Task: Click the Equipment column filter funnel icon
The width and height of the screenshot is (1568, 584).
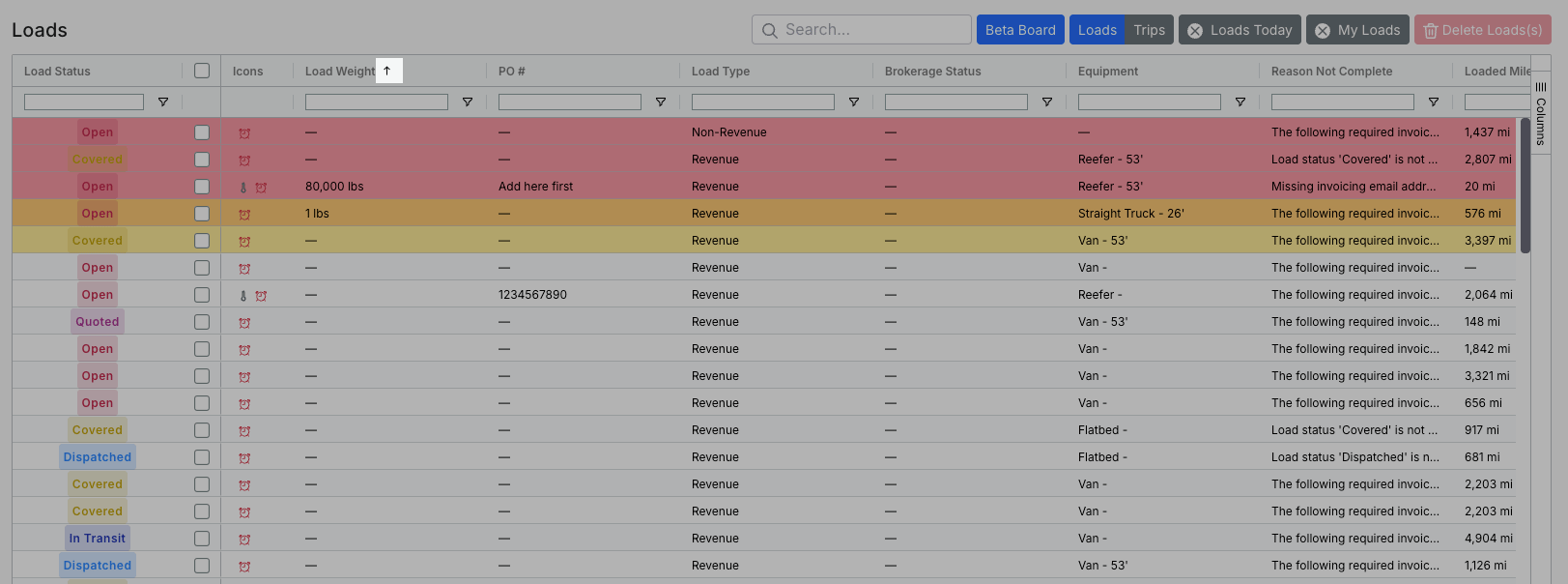Action: tap(1240, 102)
